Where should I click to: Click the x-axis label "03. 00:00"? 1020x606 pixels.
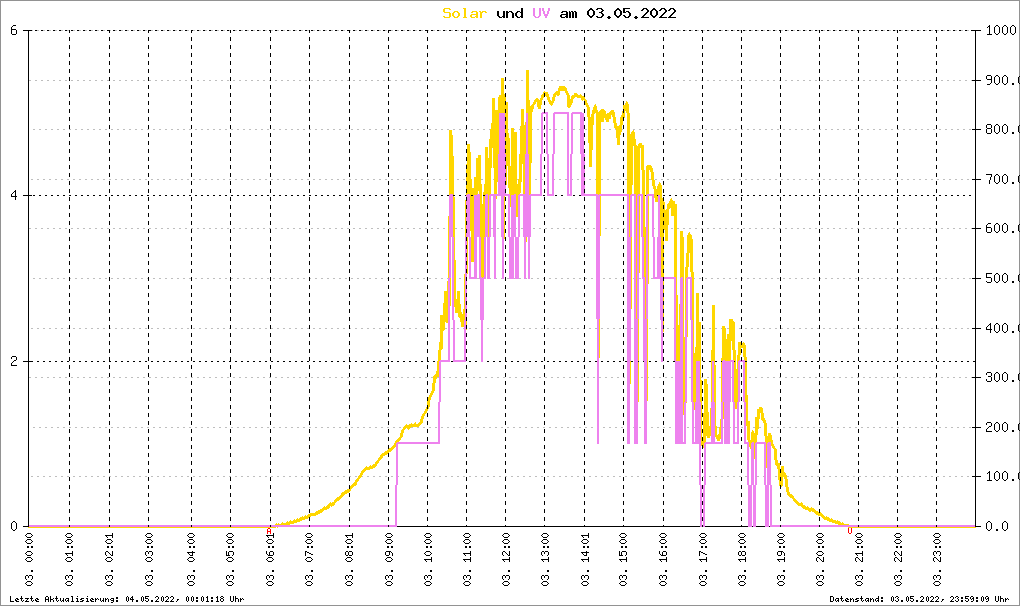click(x=29, y=559)
